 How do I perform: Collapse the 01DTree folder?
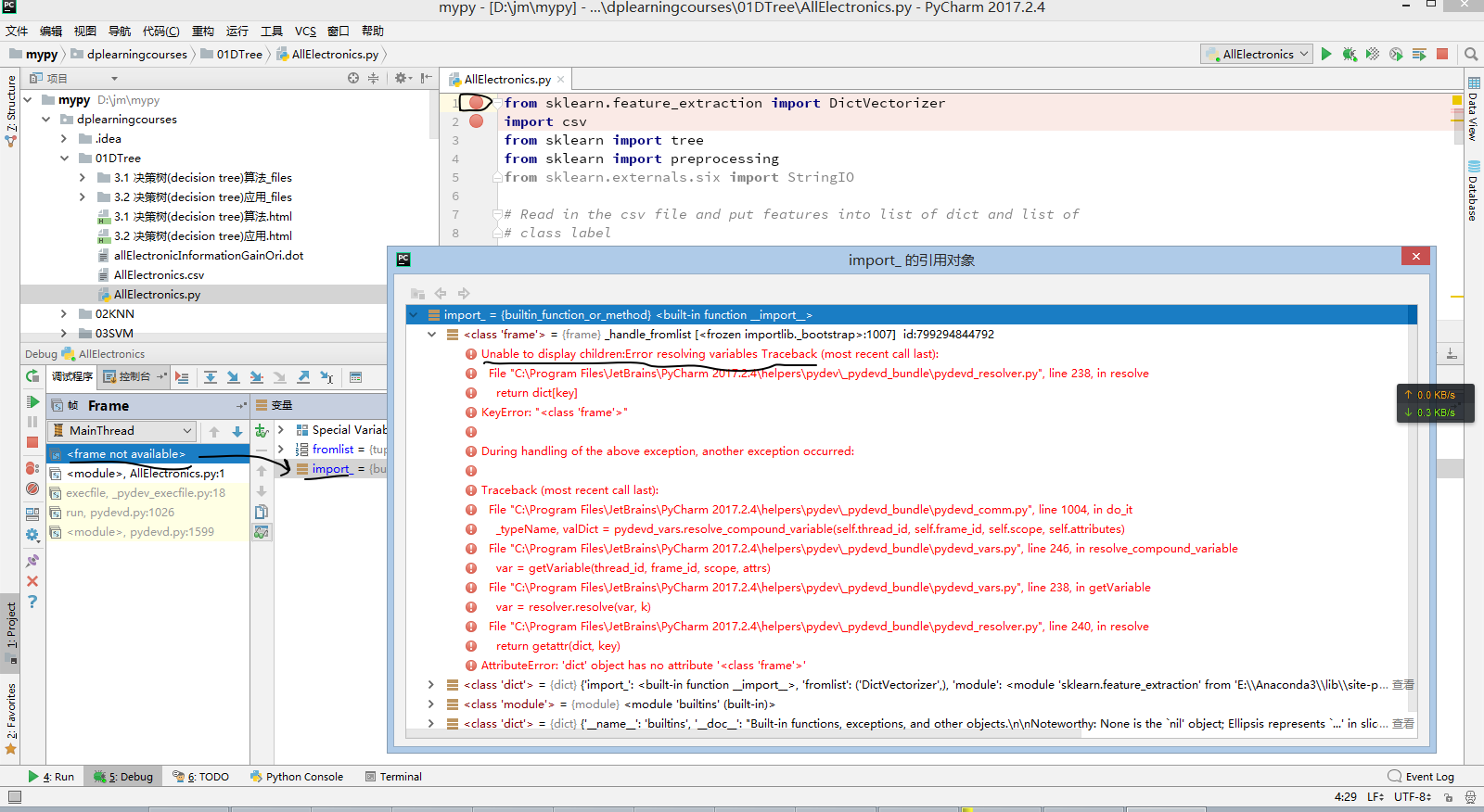[x=64, y=158]
